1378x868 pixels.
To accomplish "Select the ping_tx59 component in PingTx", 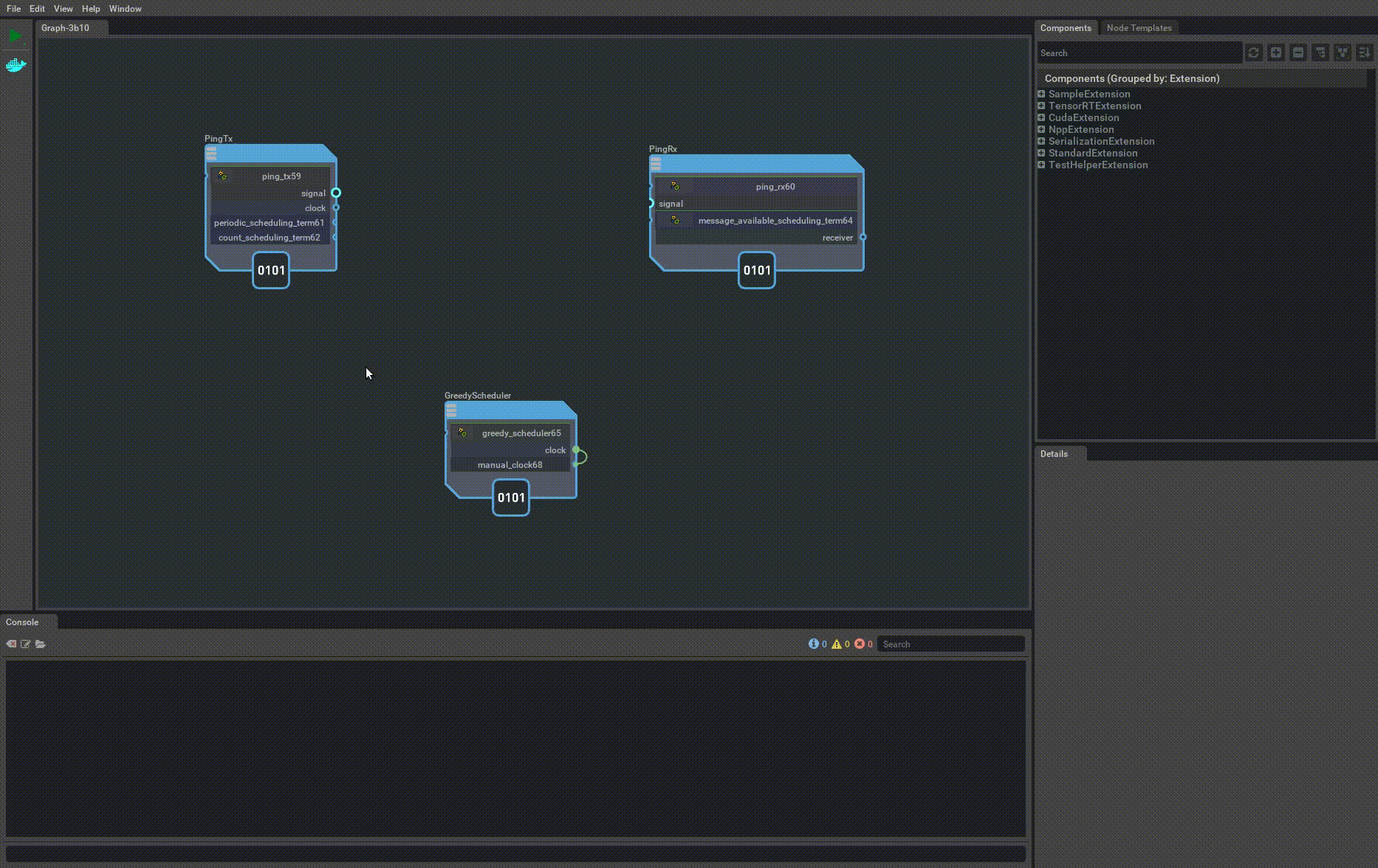I will 281,176.
